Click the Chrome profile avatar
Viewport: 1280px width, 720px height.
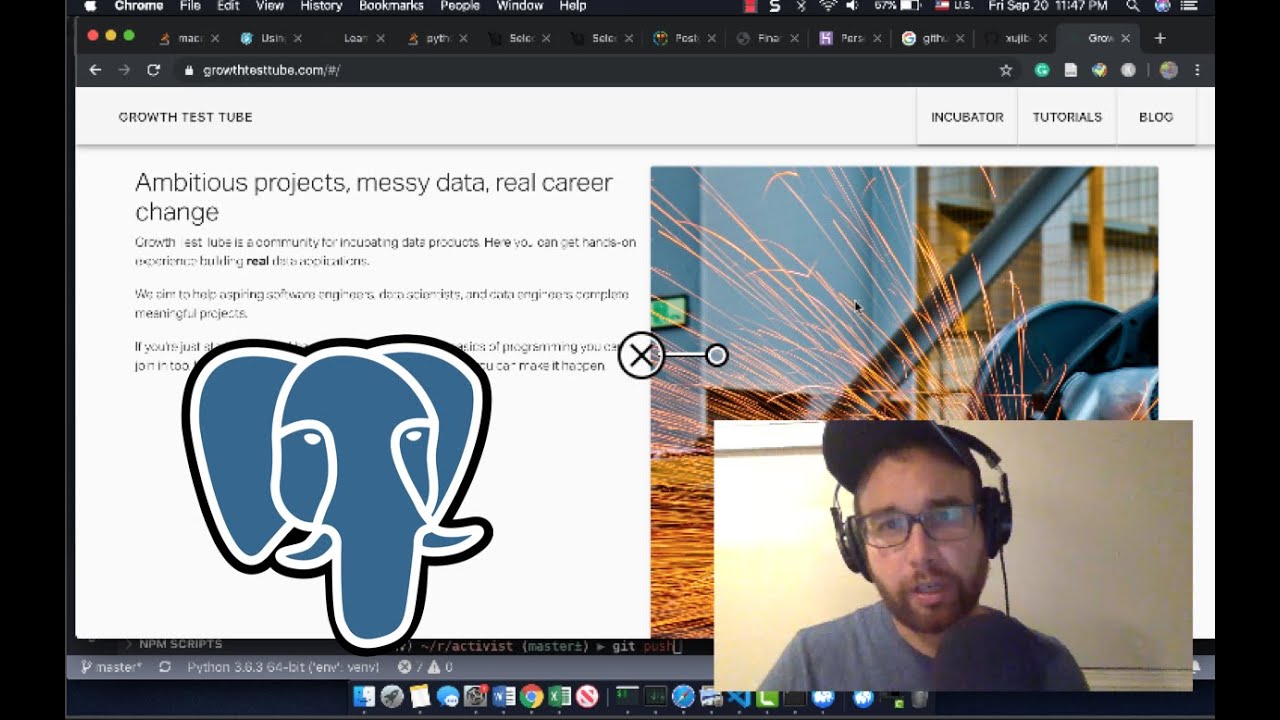(x=1168, y=70)
